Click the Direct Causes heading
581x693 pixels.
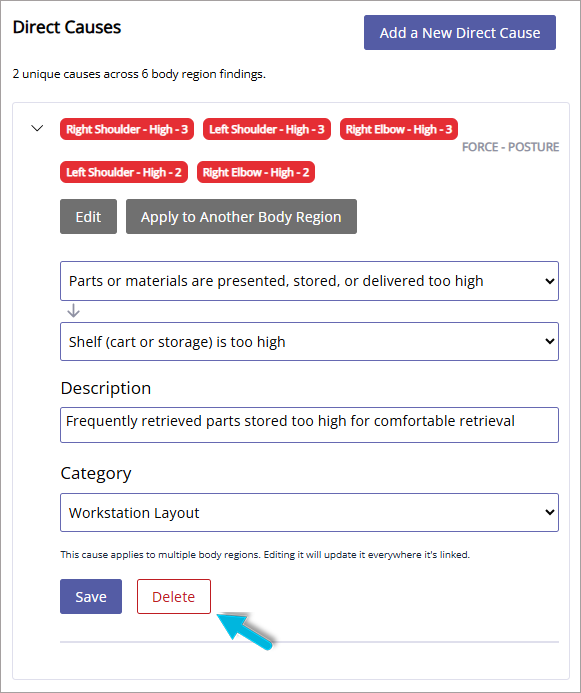[67, 27]
